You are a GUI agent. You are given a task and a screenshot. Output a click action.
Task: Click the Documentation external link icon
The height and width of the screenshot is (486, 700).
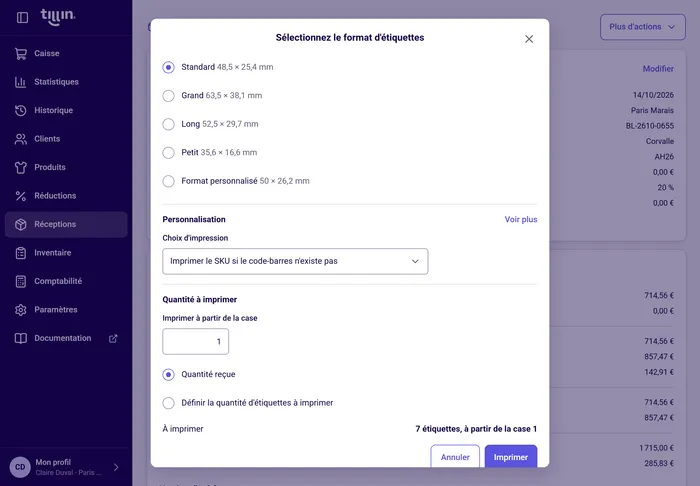point(113,338)
